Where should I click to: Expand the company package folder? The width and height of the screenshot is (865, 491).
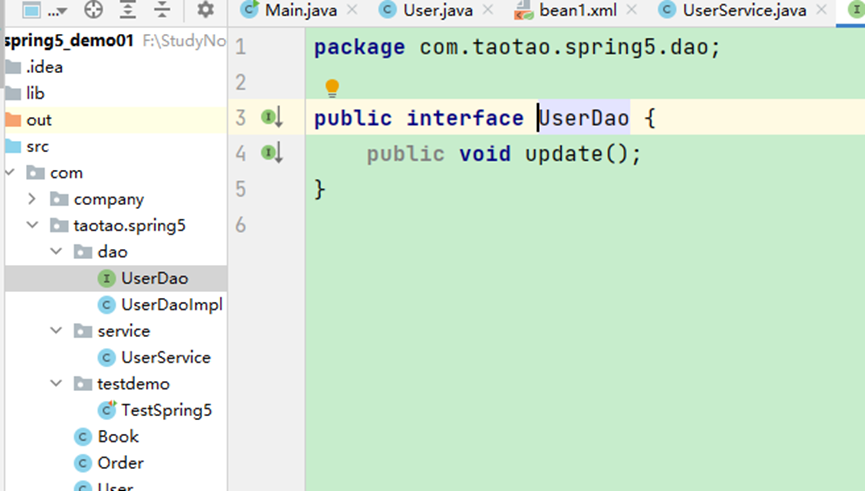32,199
